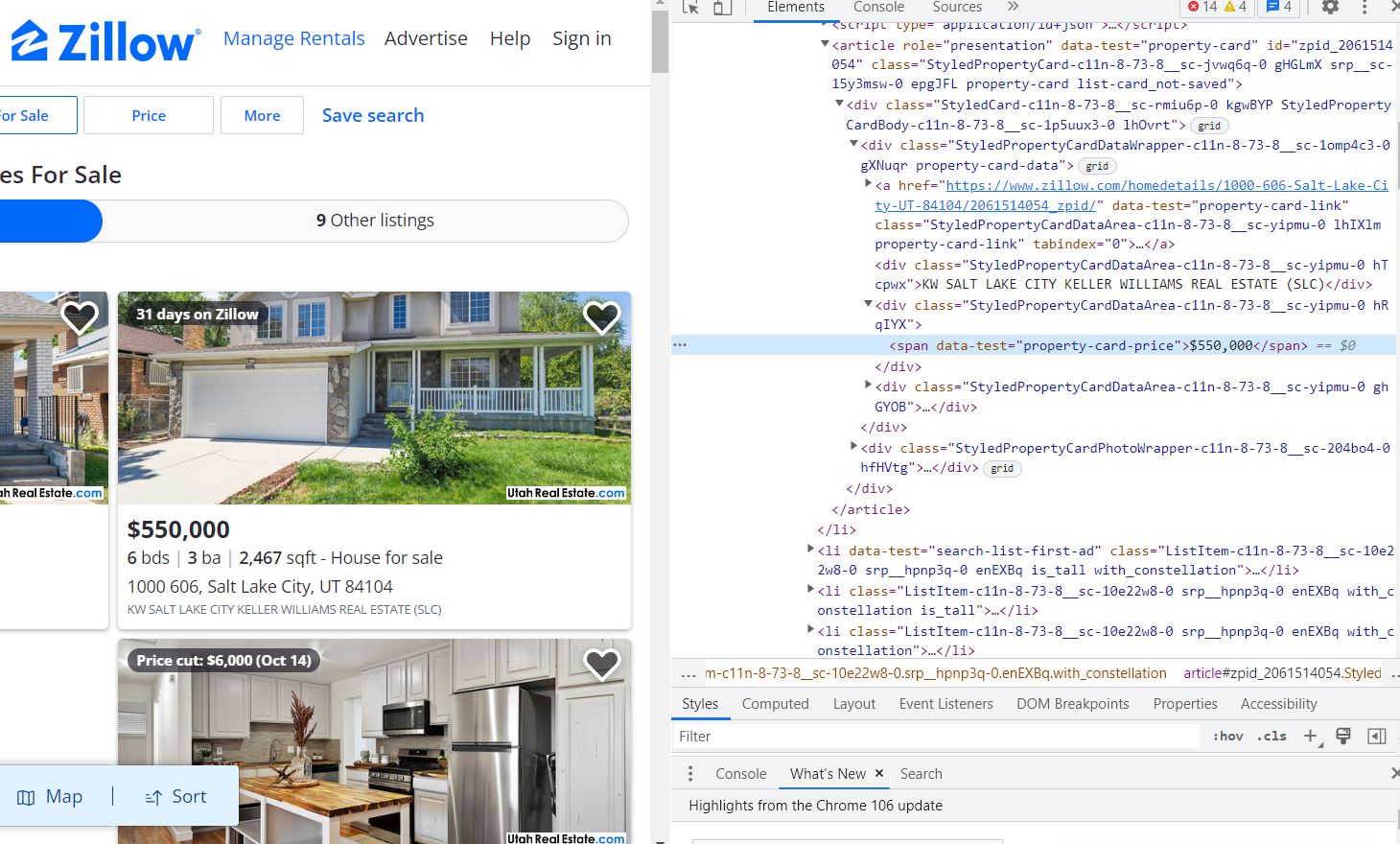Collapse the StyledCard div node
Screen dimensions: 1400x844
click(839, 104)
